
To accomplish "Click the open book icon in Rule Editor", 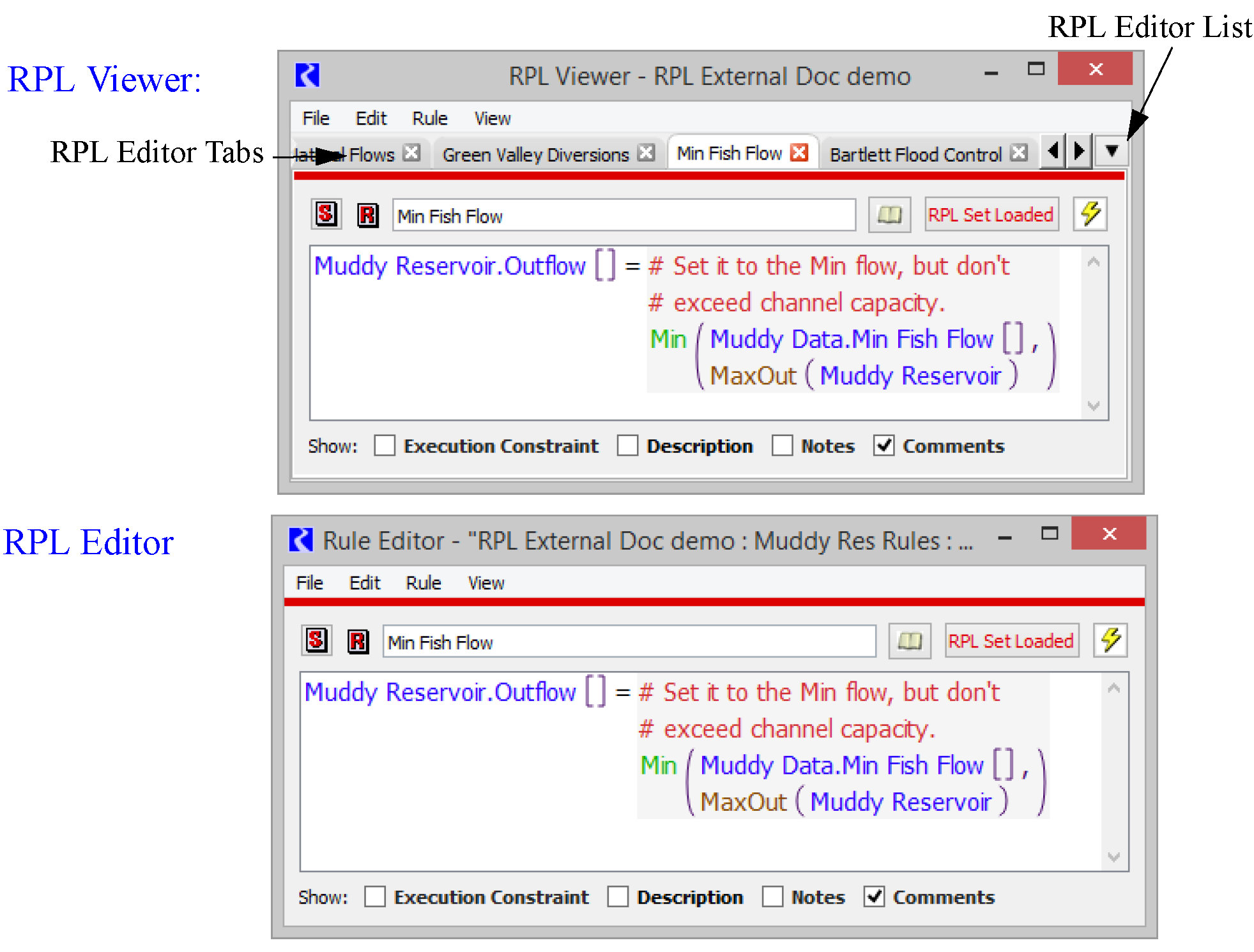I will click(x=909, y=641).
